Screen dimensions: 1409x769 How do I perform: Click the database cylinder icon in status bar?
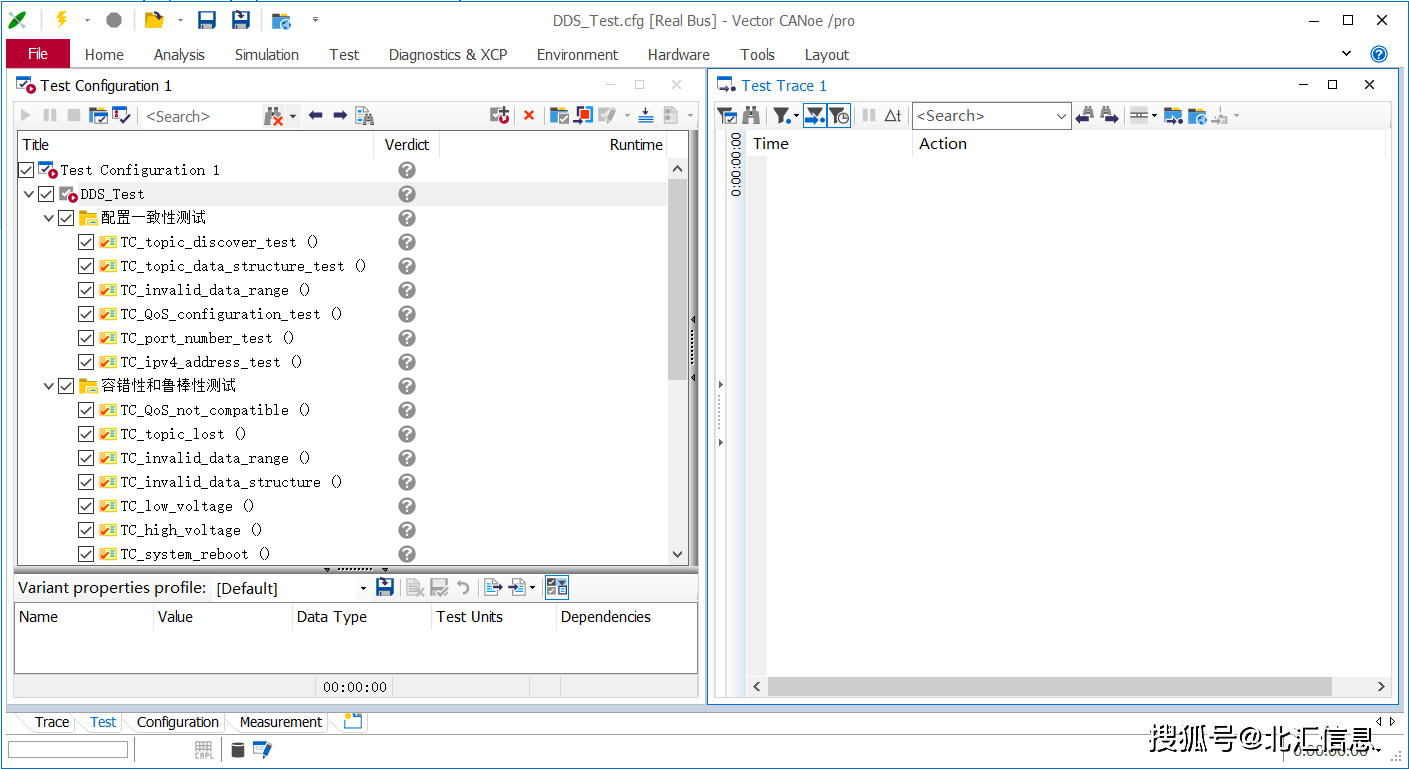pos(238,750)
